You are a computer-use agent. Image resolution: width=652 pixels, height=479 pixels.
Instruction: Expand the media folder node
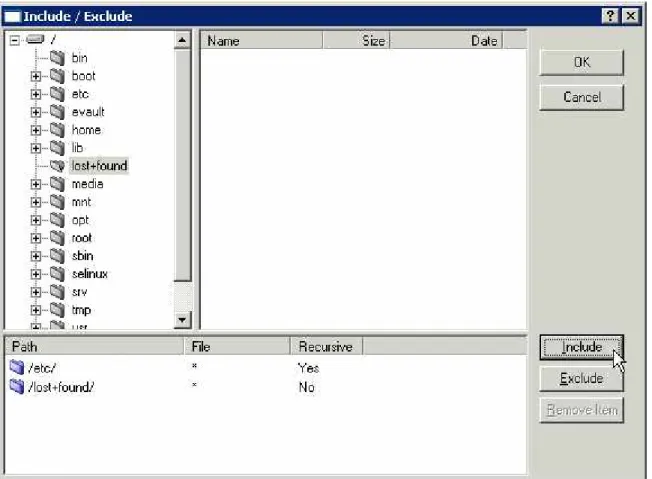coord(36,184)
